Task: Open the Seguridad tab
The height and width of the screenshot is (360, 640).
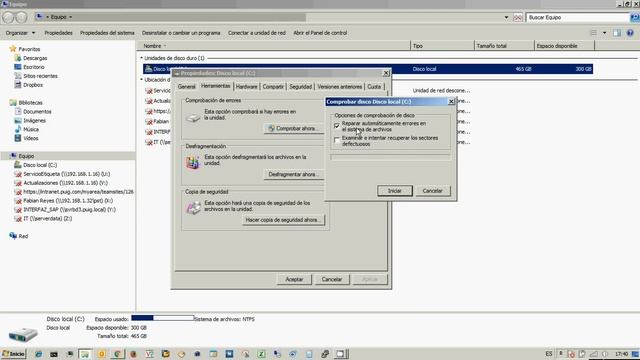Action: (300, 87)
